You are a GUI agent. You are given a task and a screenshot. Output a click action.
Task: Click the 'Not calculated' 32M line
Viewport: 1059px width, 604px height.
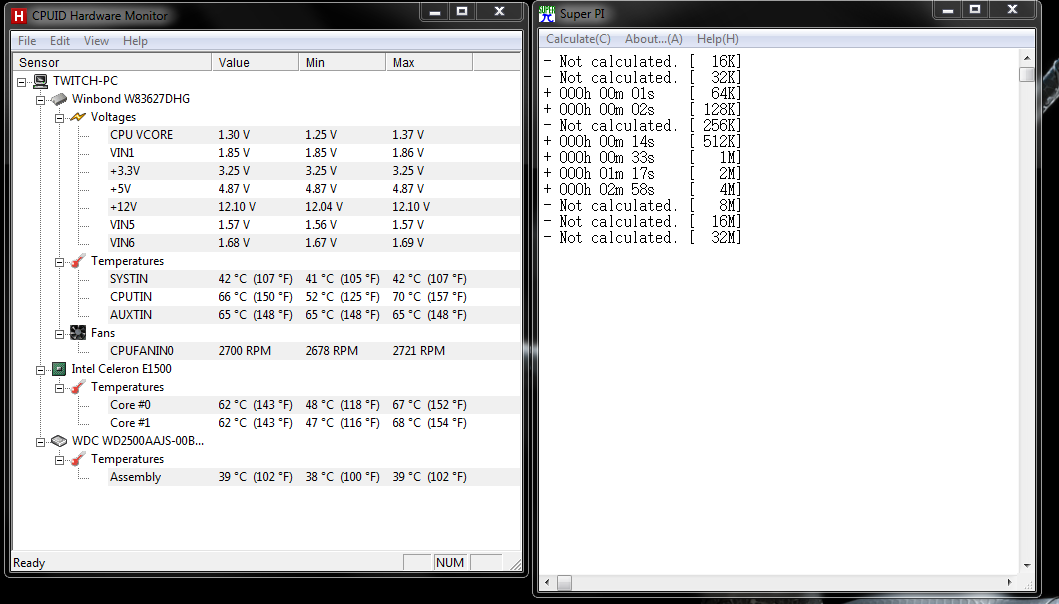coord(642,238)
